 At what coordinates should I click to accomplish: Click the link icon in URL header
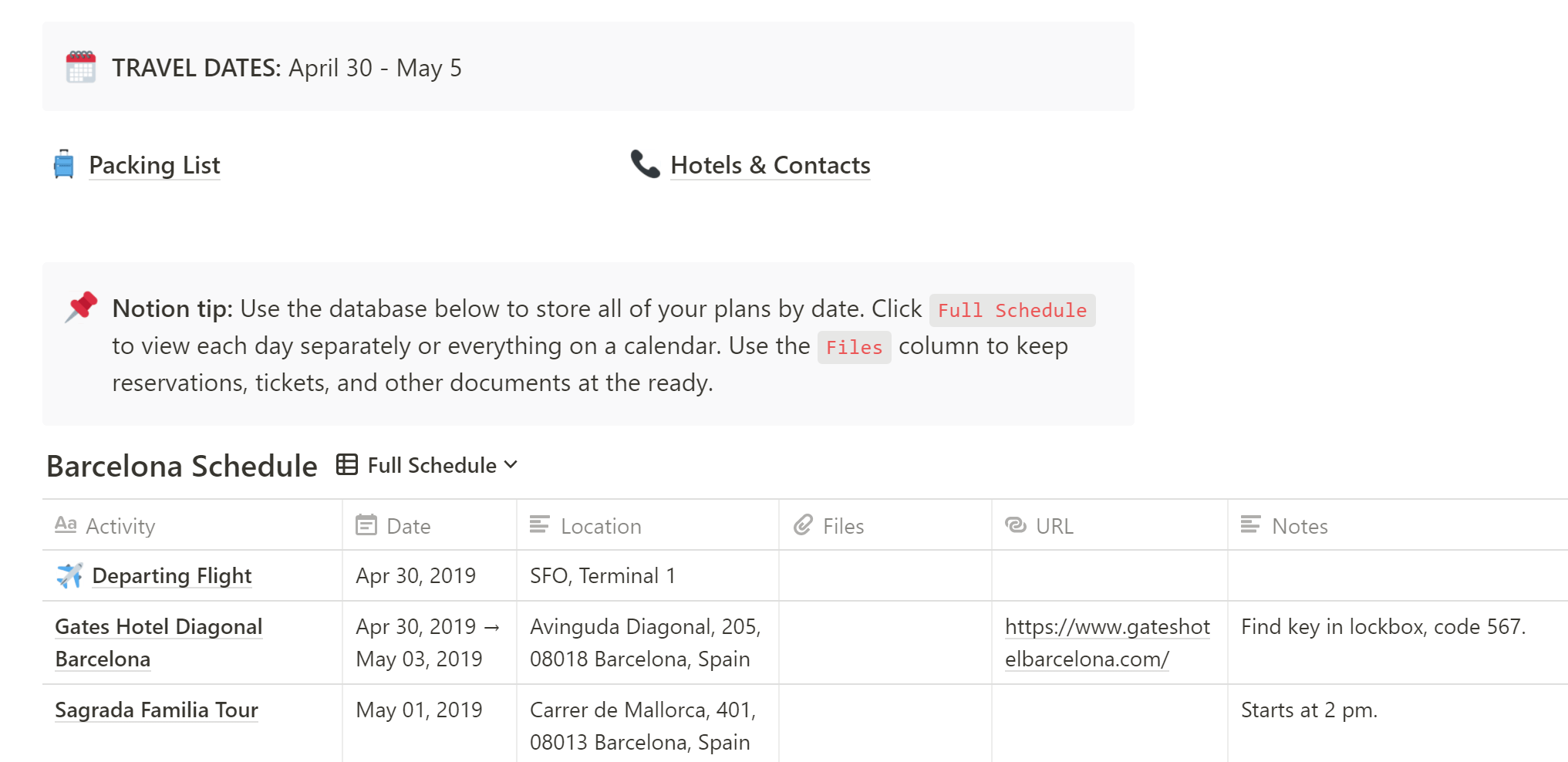[x=1016, y=525]
